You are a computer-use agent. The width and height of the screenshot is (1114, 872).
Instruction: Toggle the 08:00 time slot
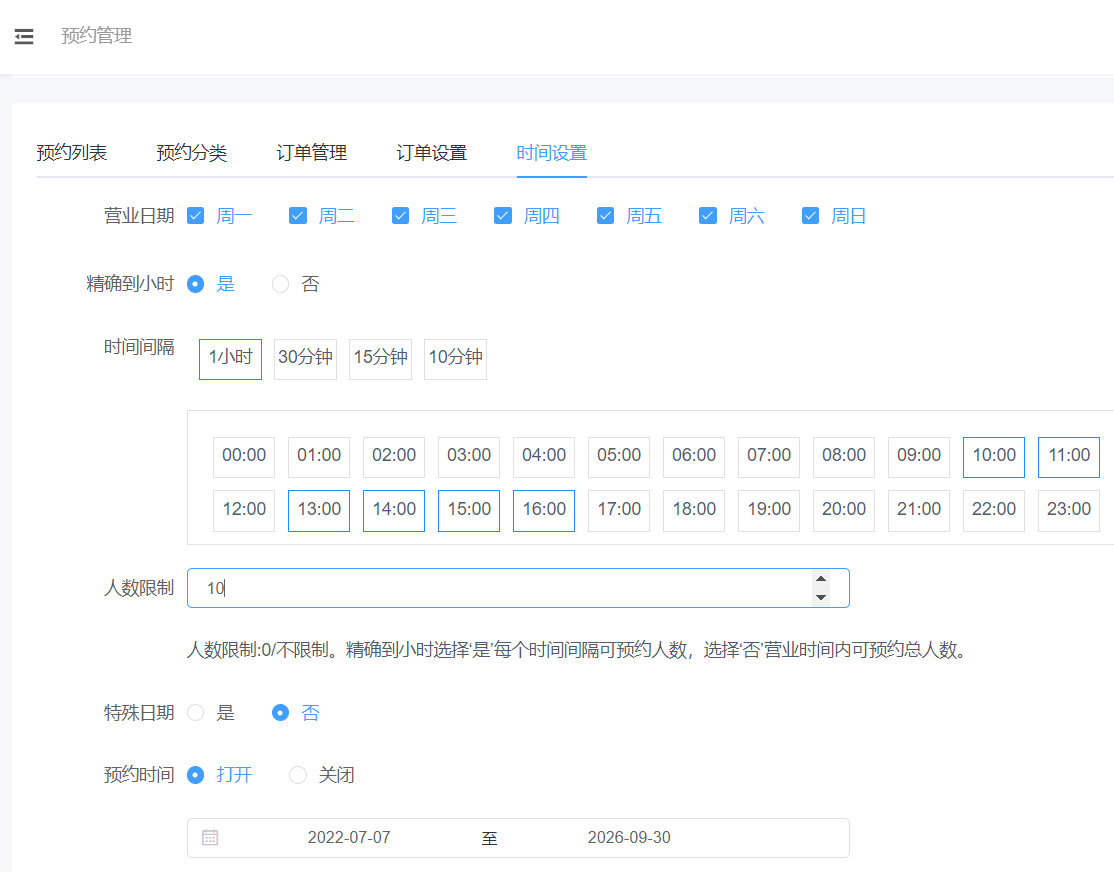point(844,457)
